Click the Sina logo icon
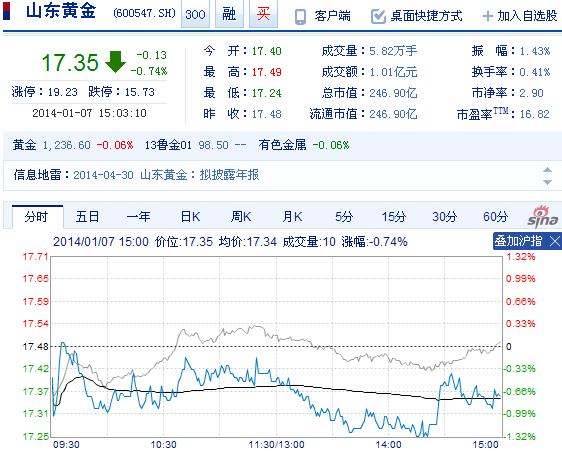Viewport: 562px width, 451px height. (543, 217)
